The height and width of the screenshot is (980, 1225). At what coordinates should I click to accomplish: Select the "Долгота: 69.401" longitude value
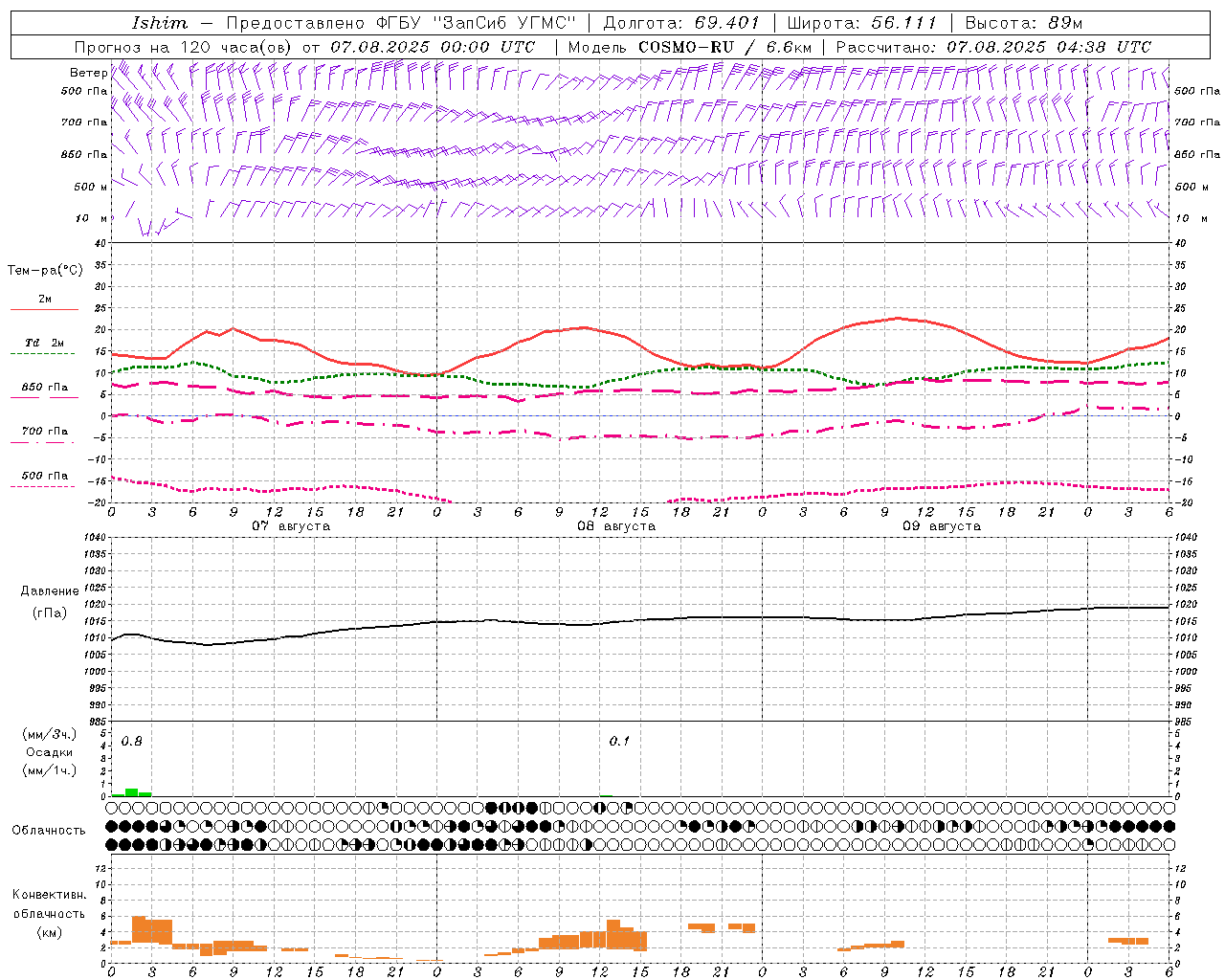click(681, 23)
